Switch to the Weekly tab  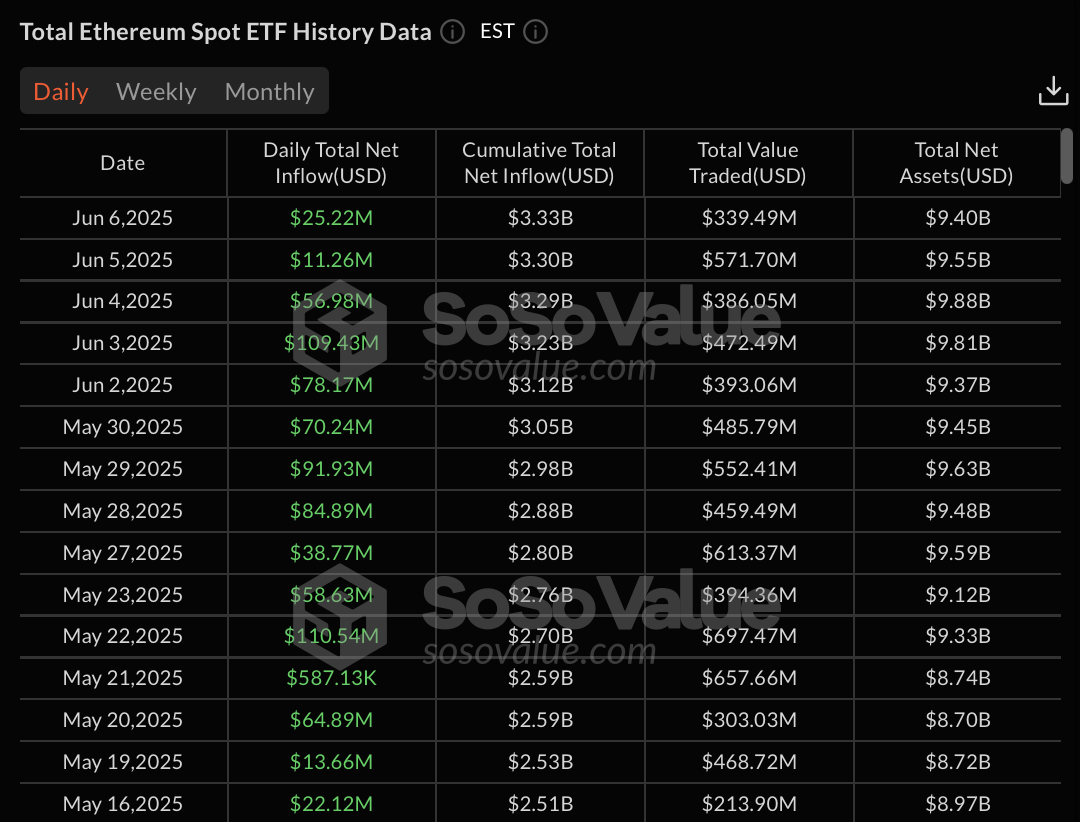(x=156, y=92)
